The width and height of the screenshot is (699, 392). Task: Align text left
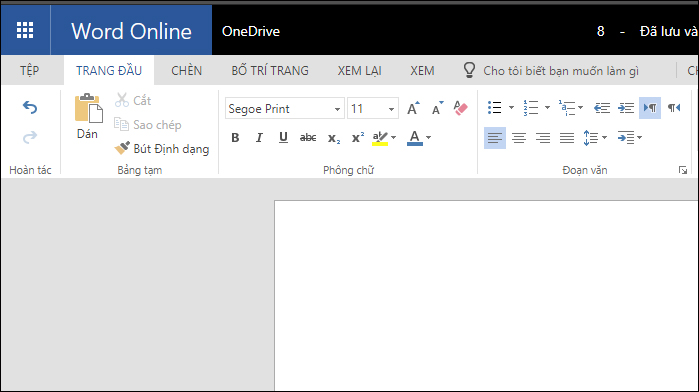pyautogui.click(x=495, y=138)
